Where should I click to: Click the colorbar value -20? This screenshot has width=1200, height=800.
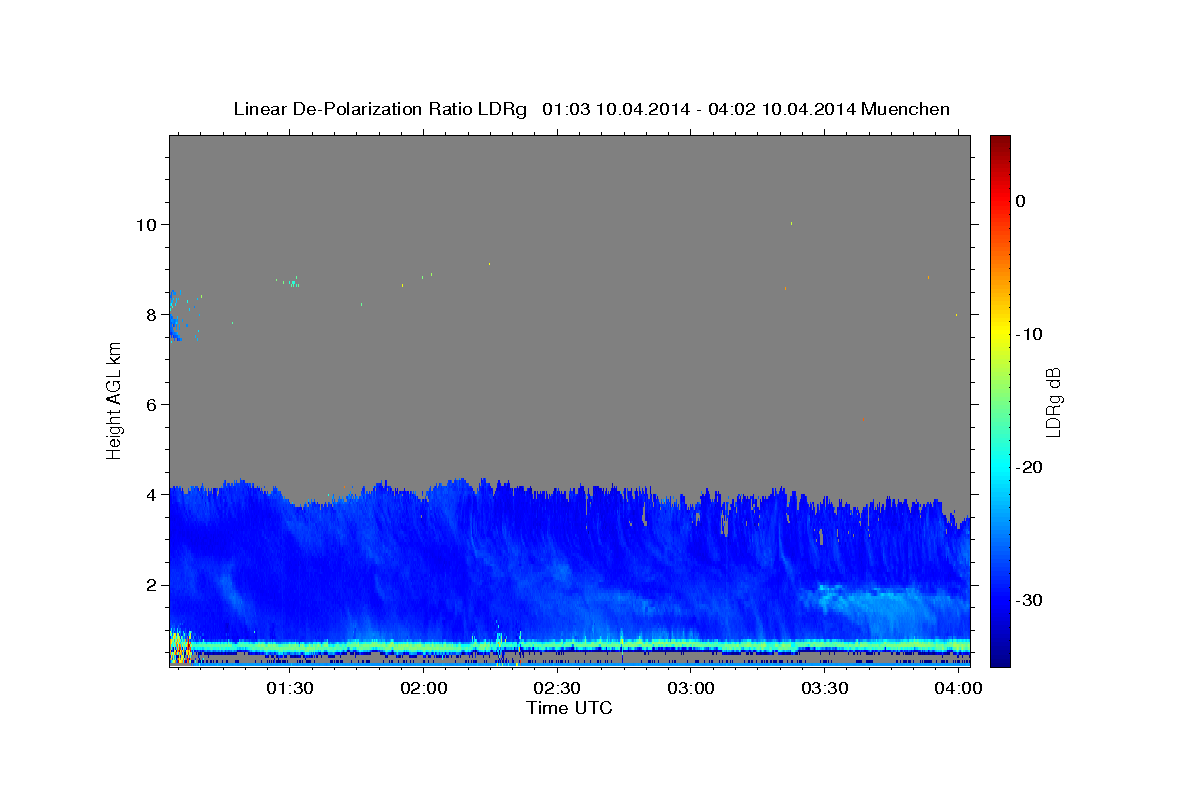1030,467
